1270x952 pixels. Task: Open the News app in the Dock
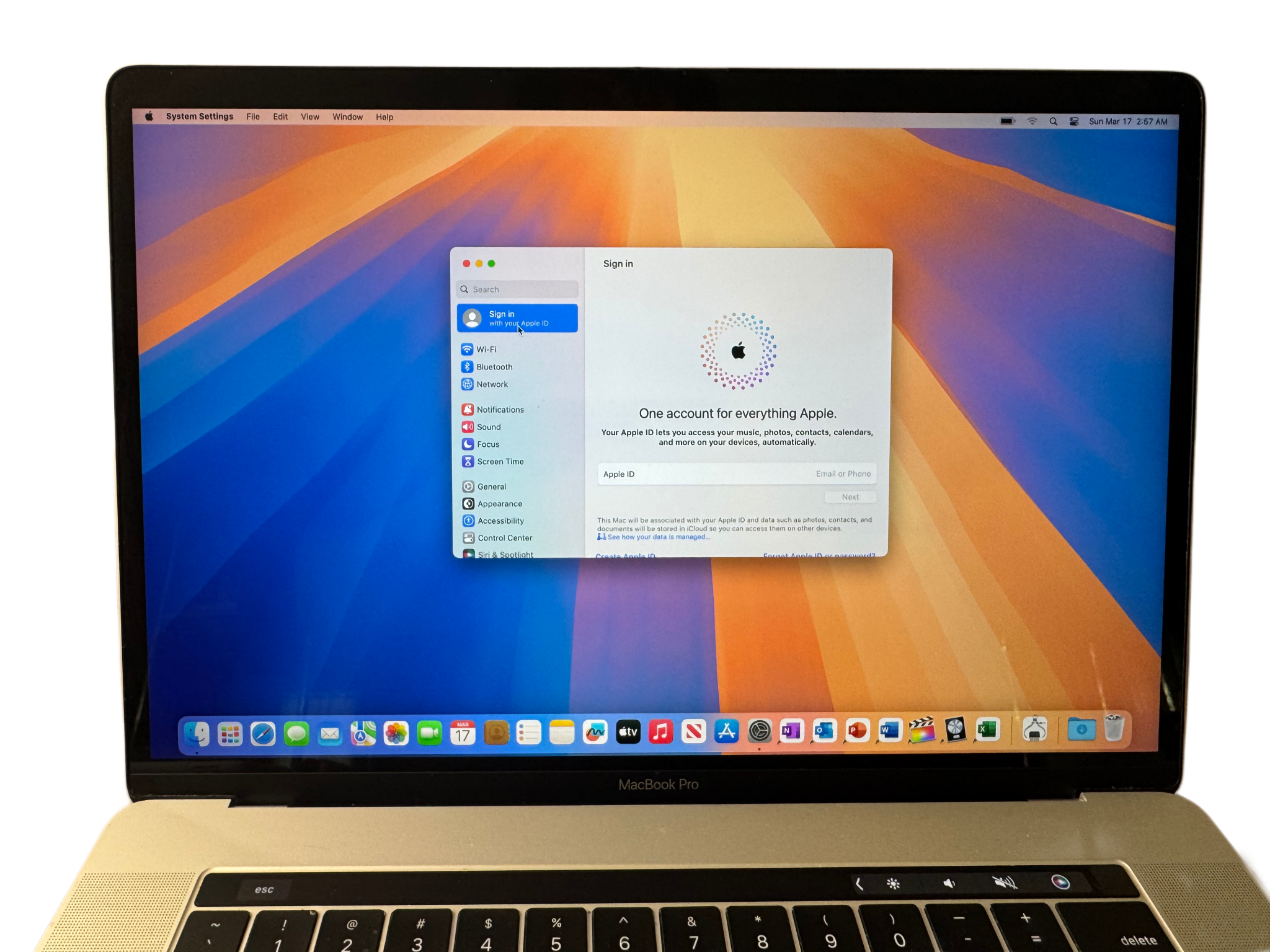tap(694, 732)
